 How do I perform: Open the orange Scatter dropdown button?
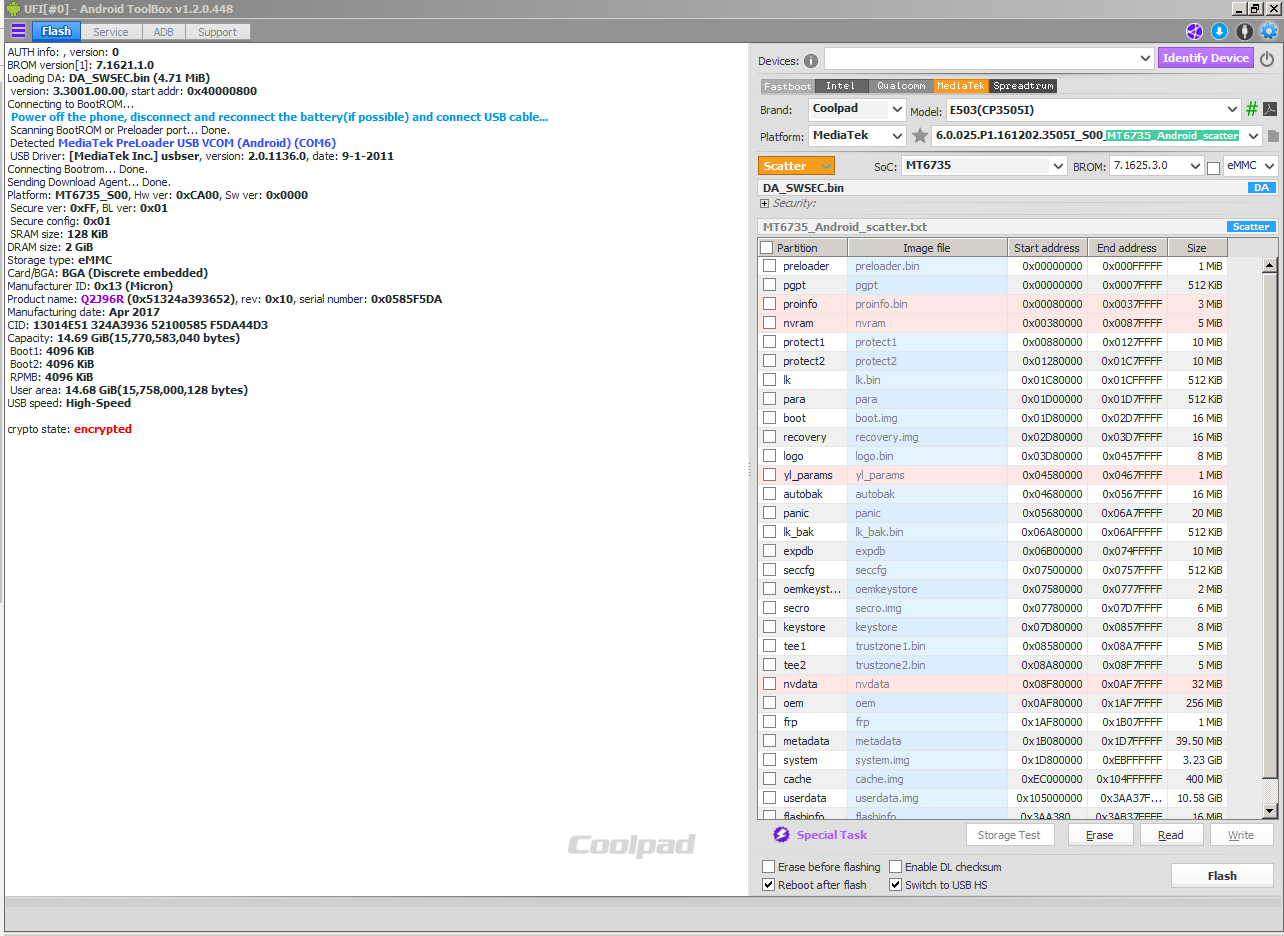[796, 166]
